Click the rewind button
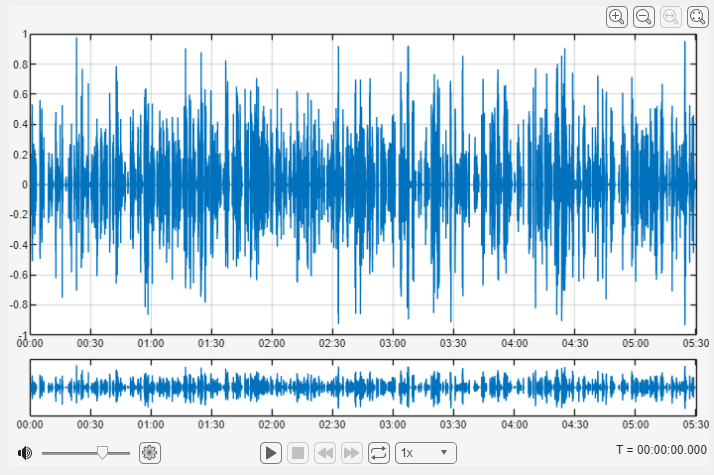Image resolution: width=714 pixels, height=475 pixels. coord(325,453)
